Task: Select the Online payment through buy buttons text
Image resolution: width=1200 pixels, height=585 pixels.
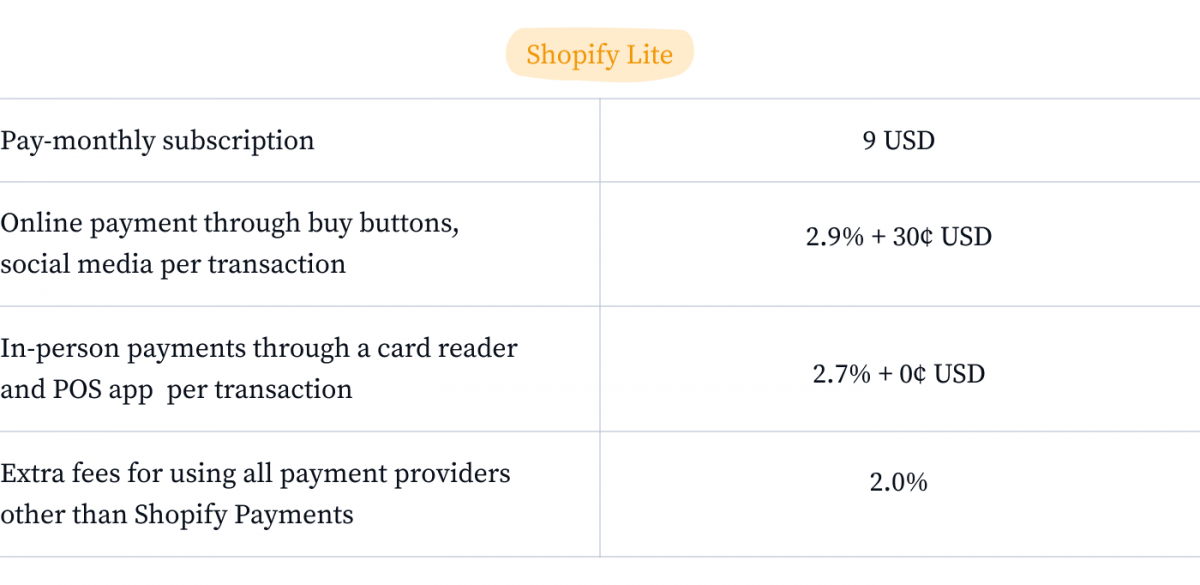Action: pyautogui.click(x=230, y=224)
